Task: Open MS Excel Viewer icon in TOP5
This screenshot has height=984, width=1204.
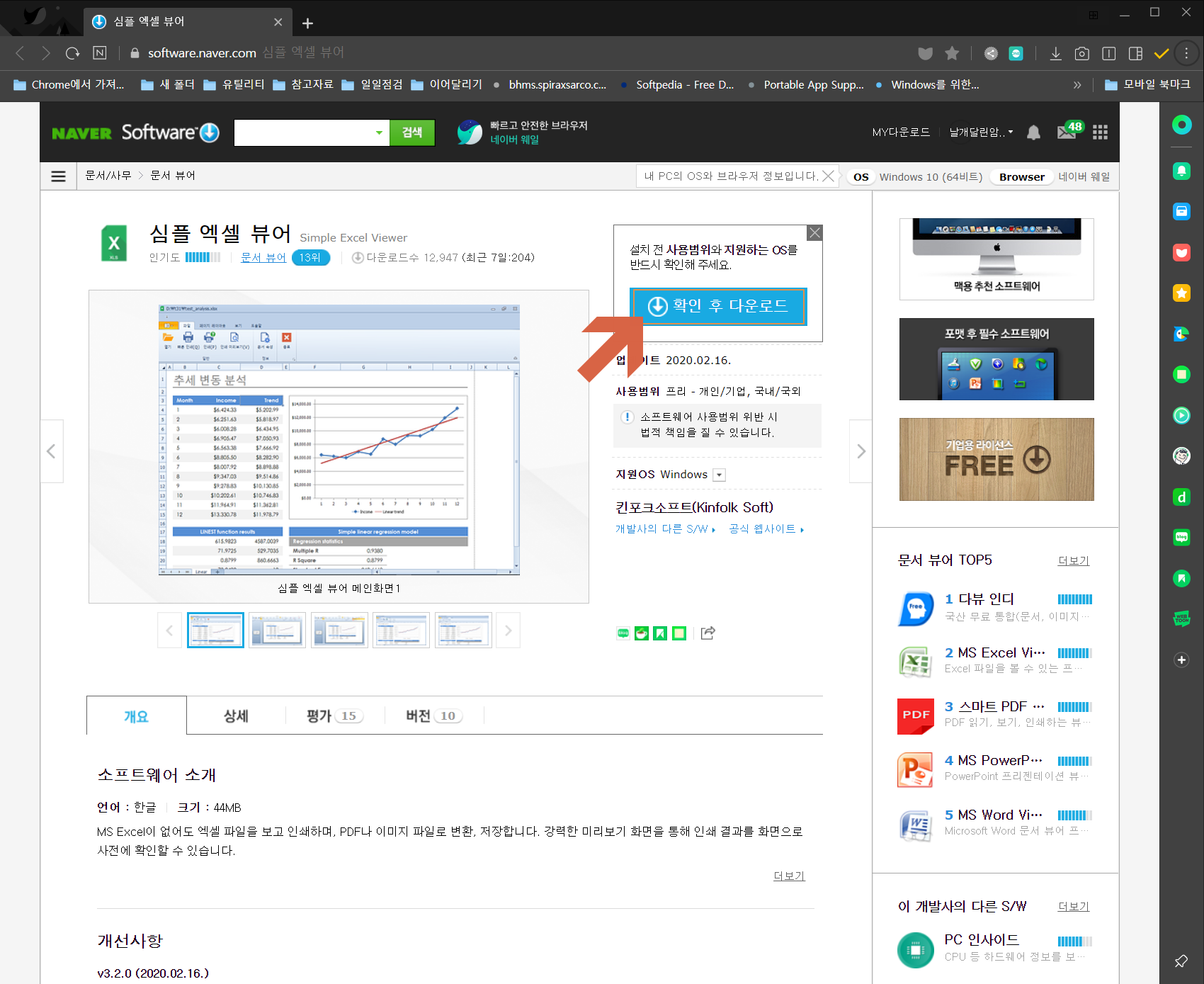Action: 915,662
